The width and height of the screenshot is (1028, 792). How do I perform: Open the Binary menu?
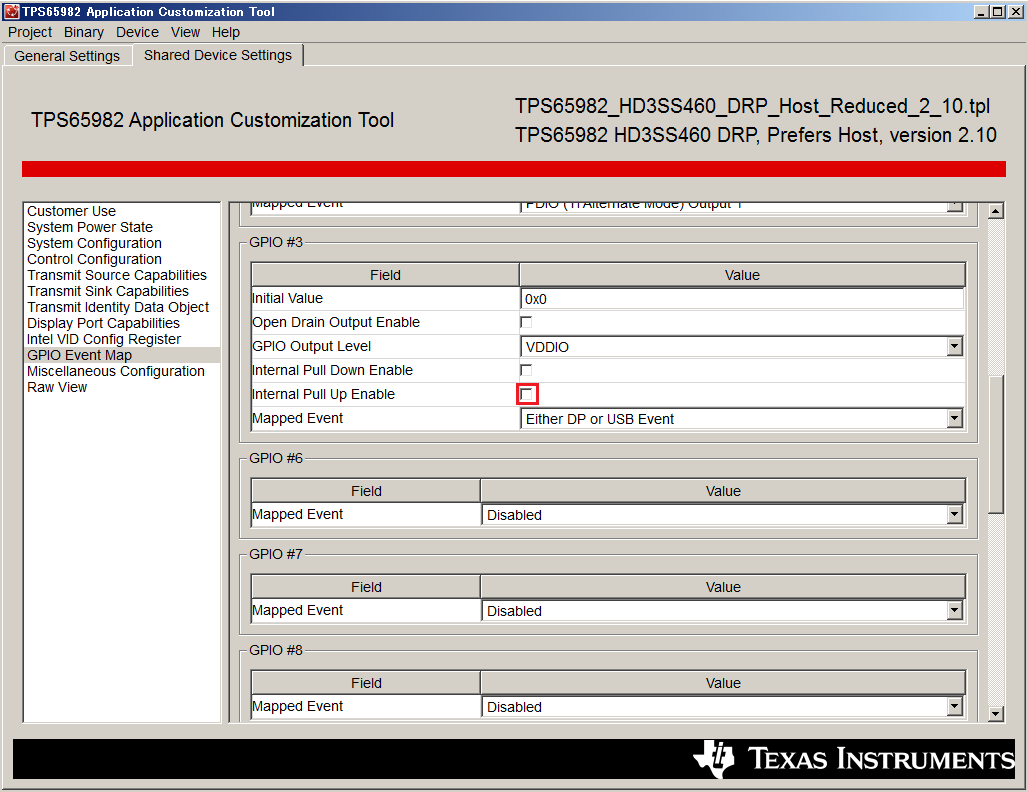pos(84,32)
